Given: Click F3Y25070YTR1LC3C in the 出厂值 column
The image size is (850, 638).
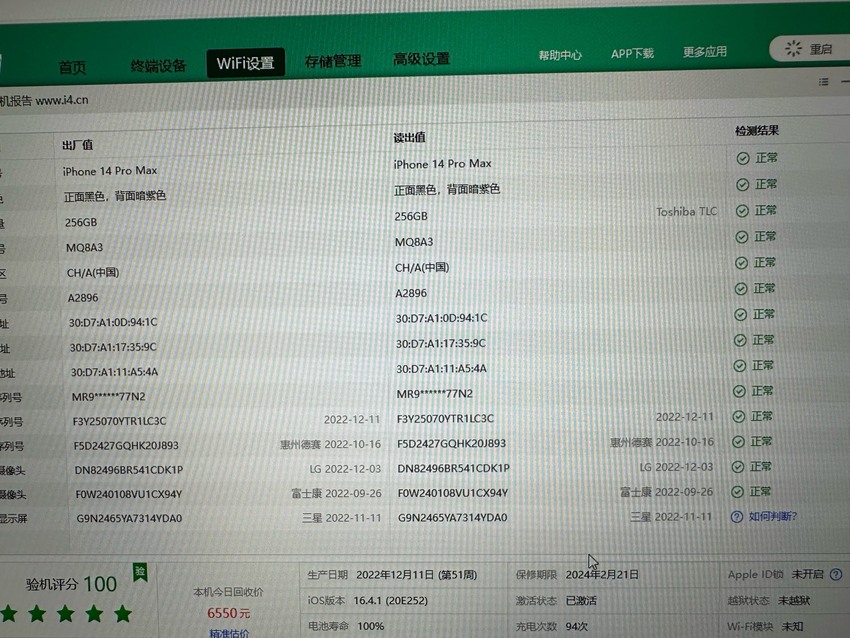Looking at the screenshot, I should pyautogui.click(x=119, y=421).
